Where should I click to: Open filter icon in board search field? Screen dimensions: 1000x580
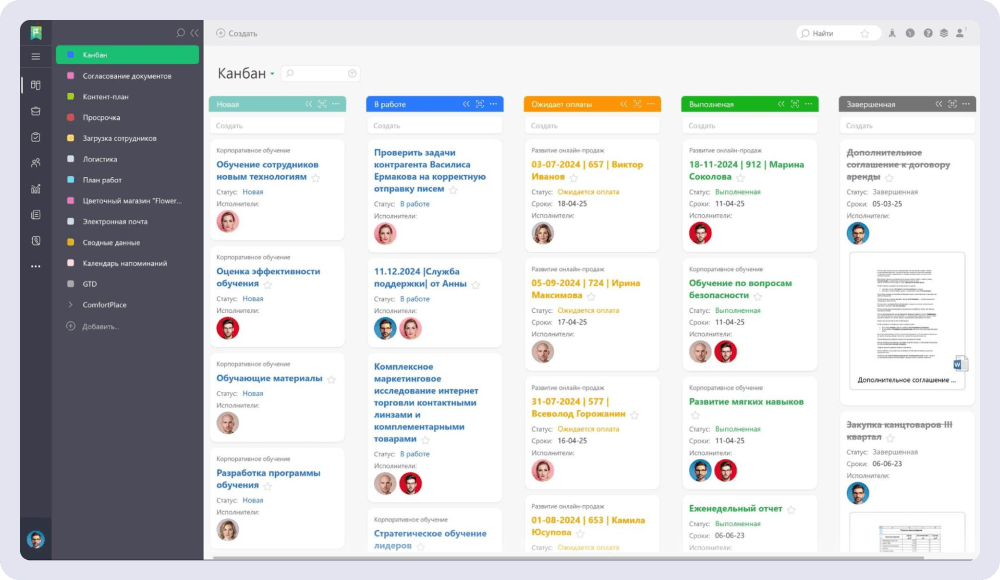(x=352, y=73)
